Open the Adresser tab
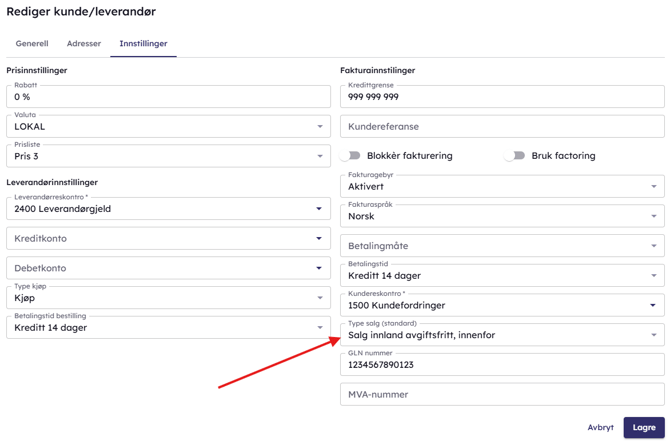The height and width of the screenshot is (445, 670). (84, 44)
